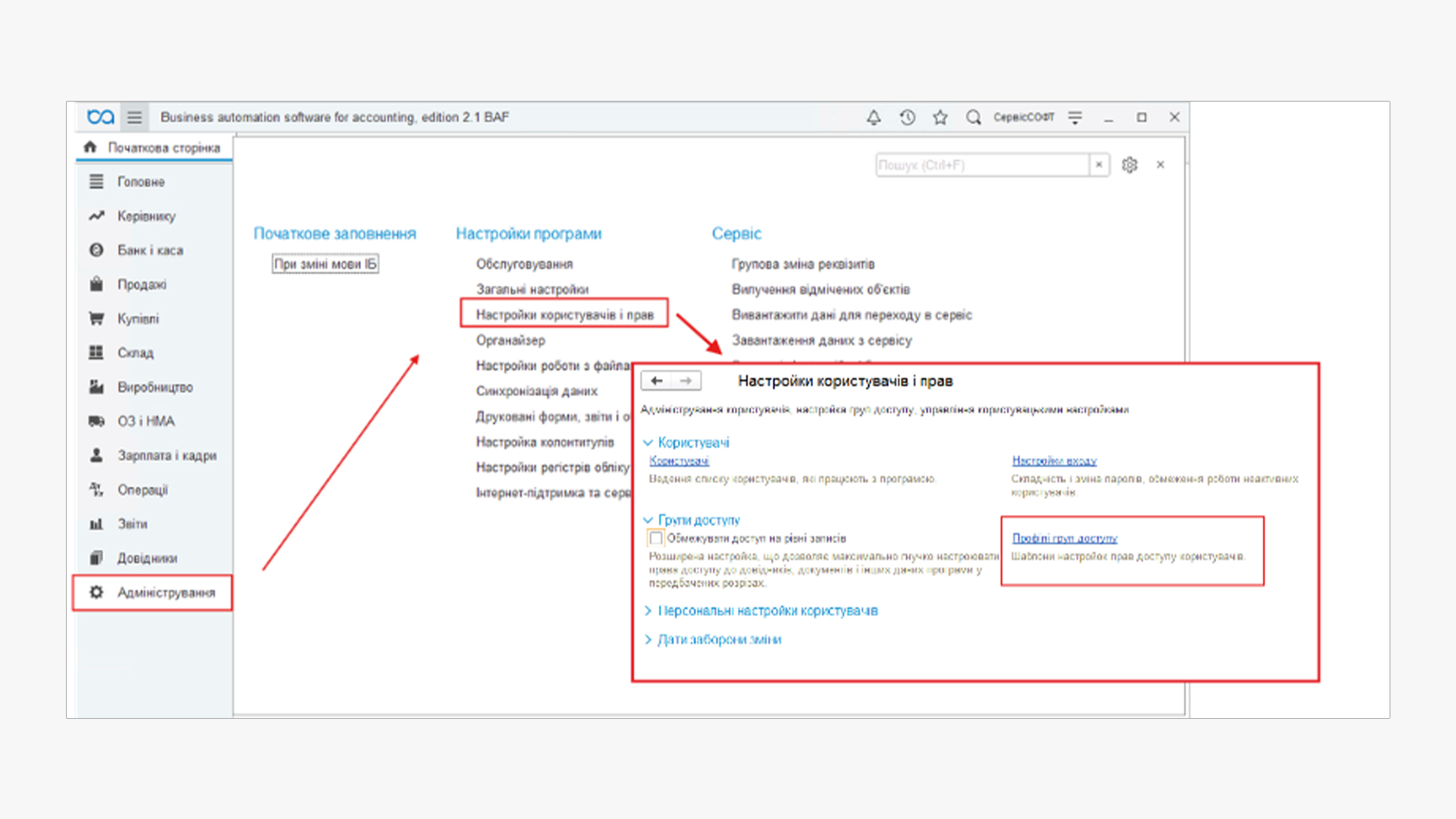Open favorites star icon
1456x819 pixels.
pos(940,118)
